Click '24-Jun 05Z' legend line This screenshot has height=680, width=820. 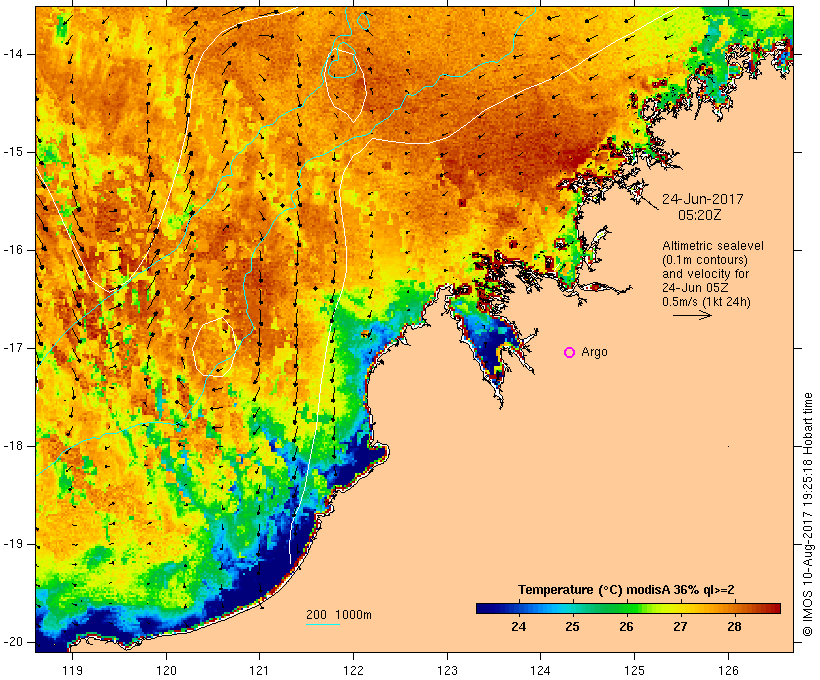695,288
